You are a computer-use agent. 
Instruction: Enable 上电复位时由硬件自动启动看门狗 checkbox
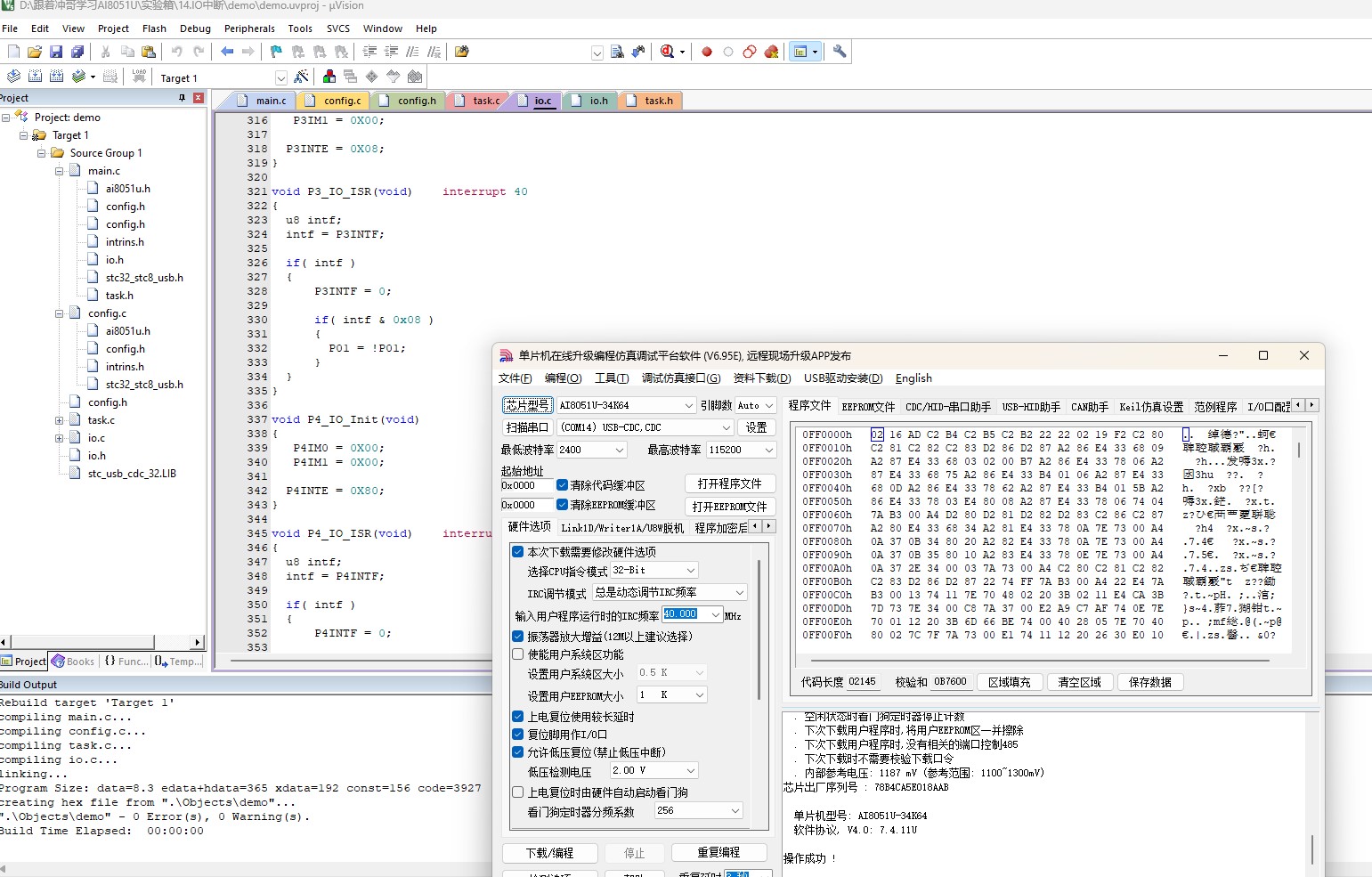517,792
